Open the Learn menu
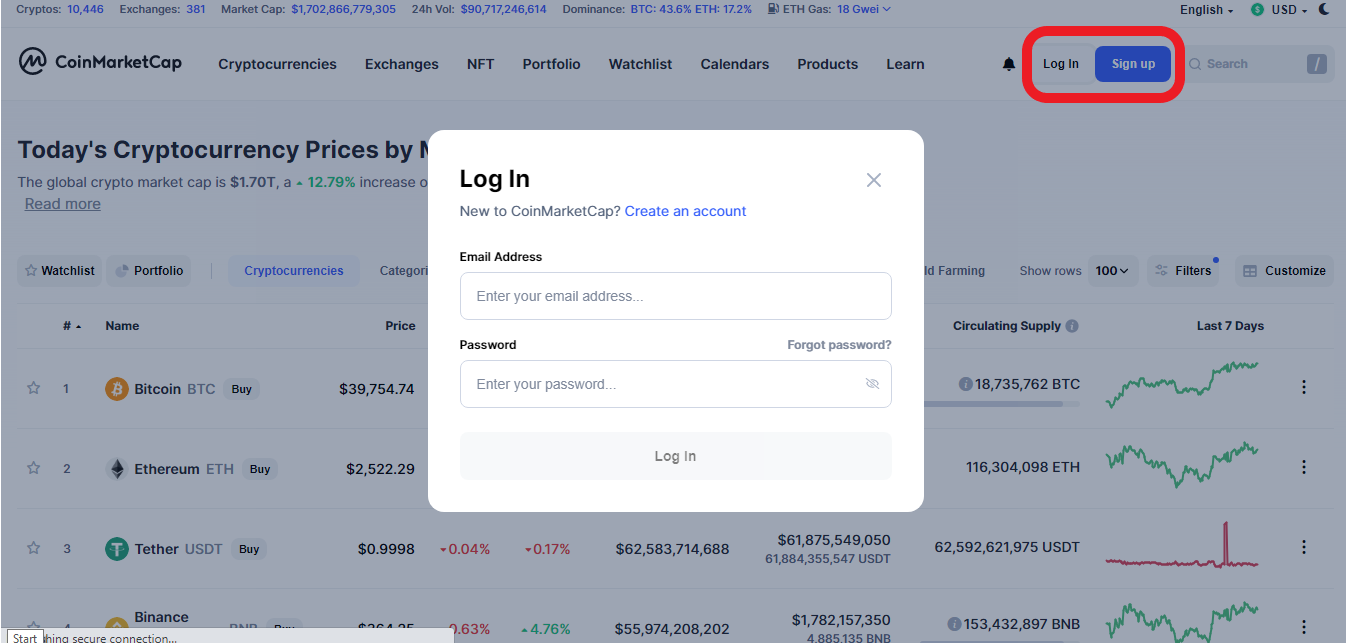1346x643 pixels. [905, 64]
